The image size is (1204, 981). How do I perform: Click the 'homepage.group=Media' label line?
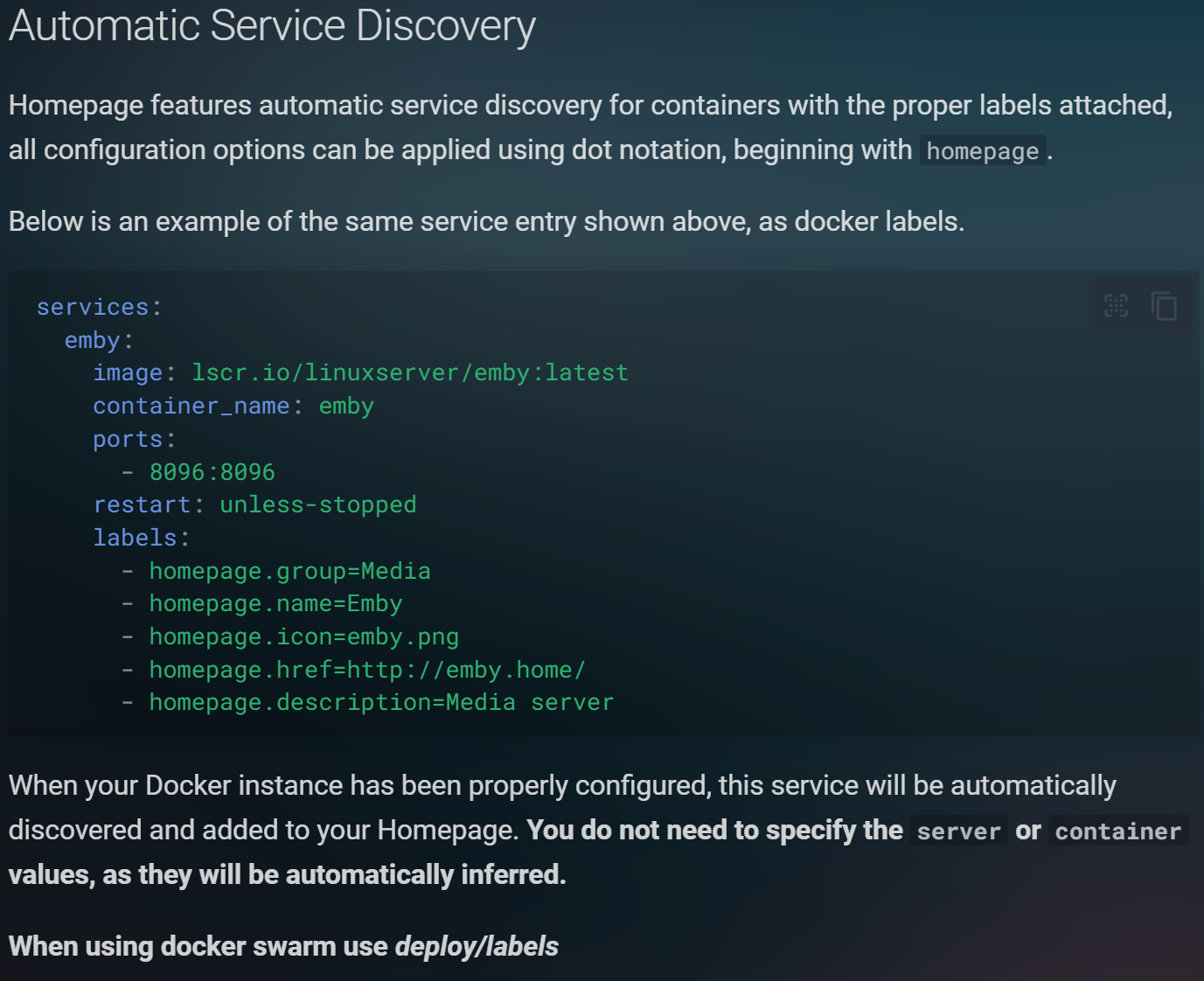click(x=289, y=571)
